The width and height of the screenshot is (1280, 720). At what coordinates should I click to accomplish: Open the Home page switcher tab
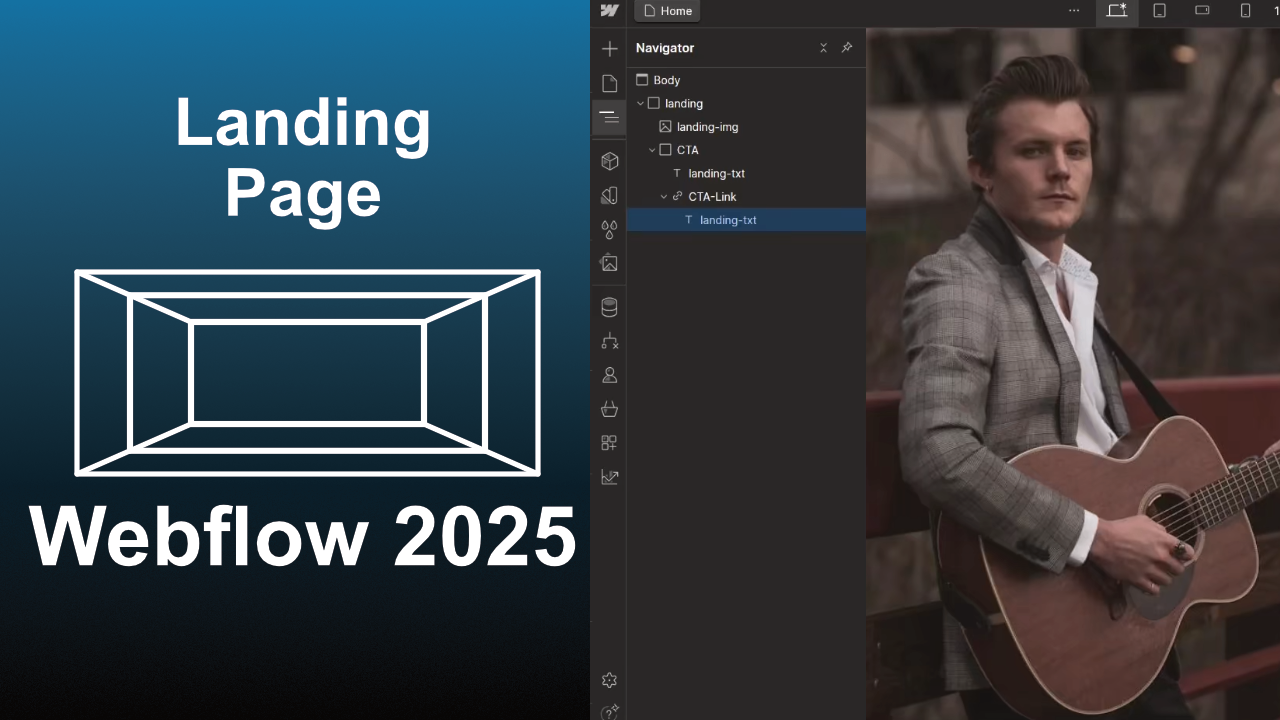point(667,11)
